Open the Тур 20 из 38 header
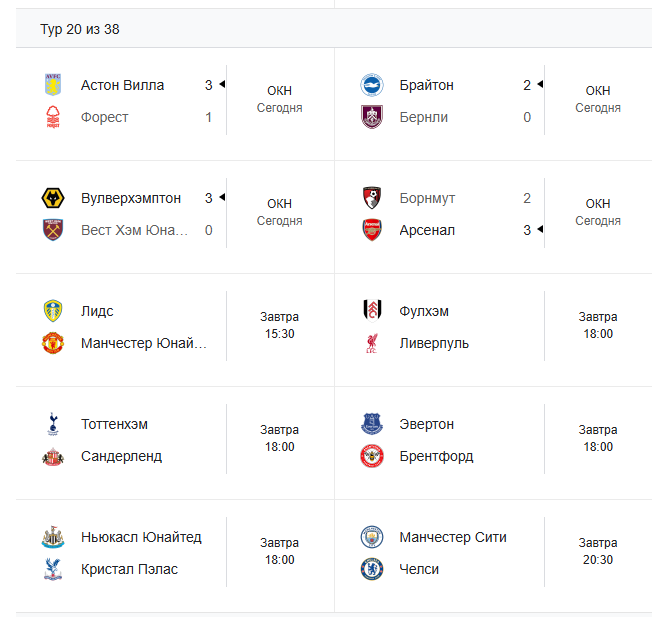This screenshot has height=617, width=669. [x=80, y=29]
